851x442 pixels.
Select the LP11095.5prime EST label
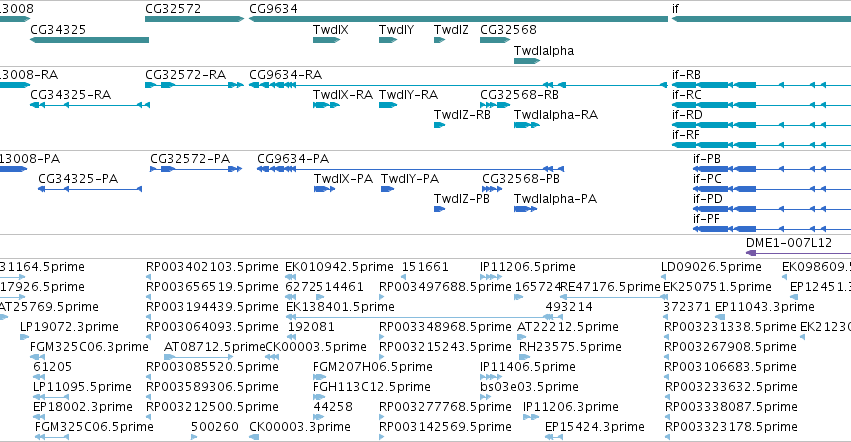point(82,387)
